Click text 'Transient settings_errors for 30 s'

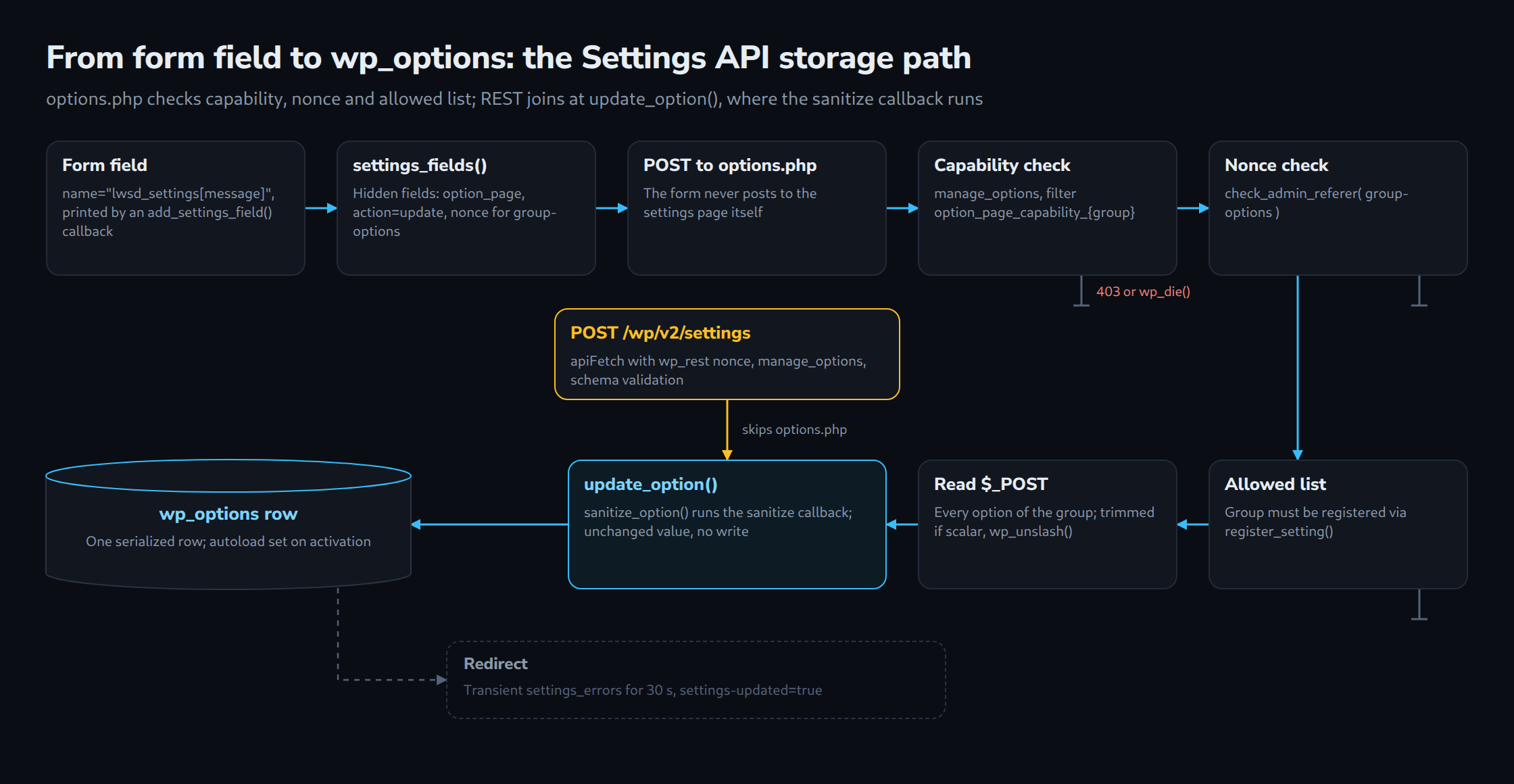(568, 690)
